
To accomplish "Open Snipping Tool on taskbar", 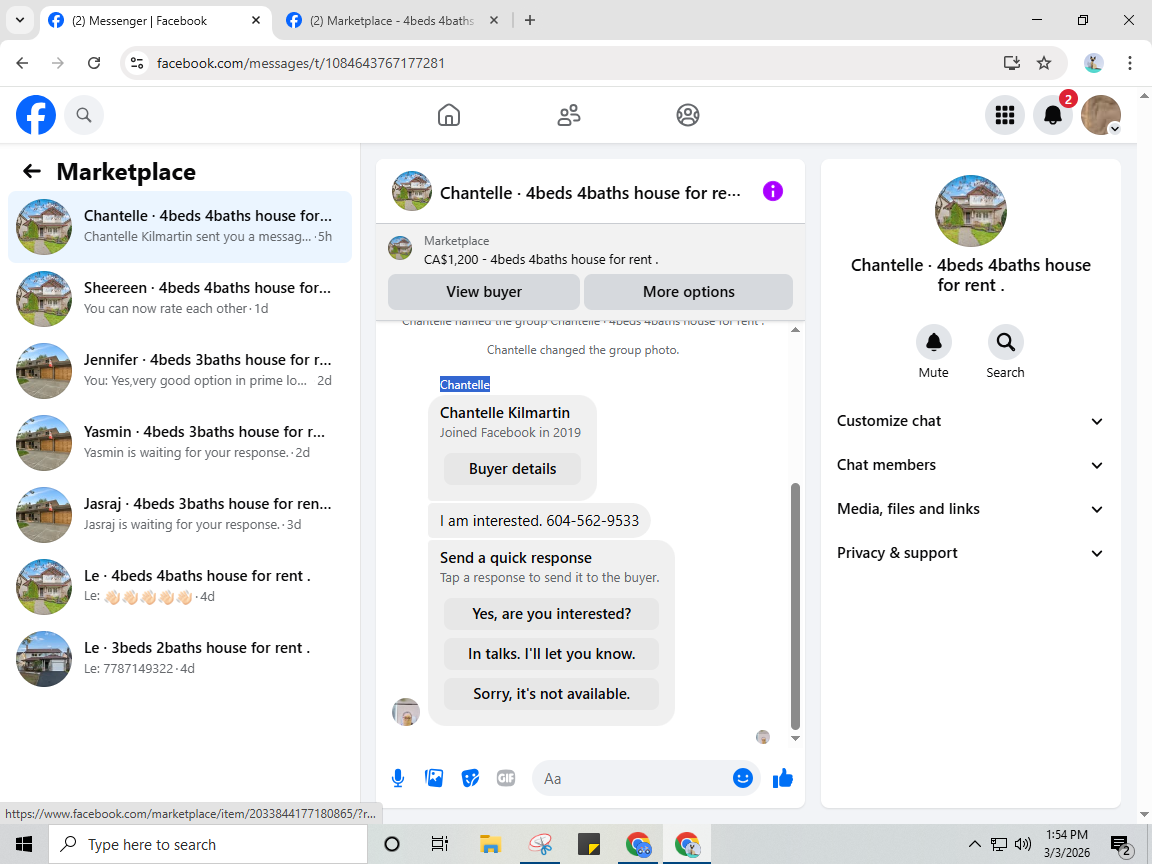I will coord(540,844).
